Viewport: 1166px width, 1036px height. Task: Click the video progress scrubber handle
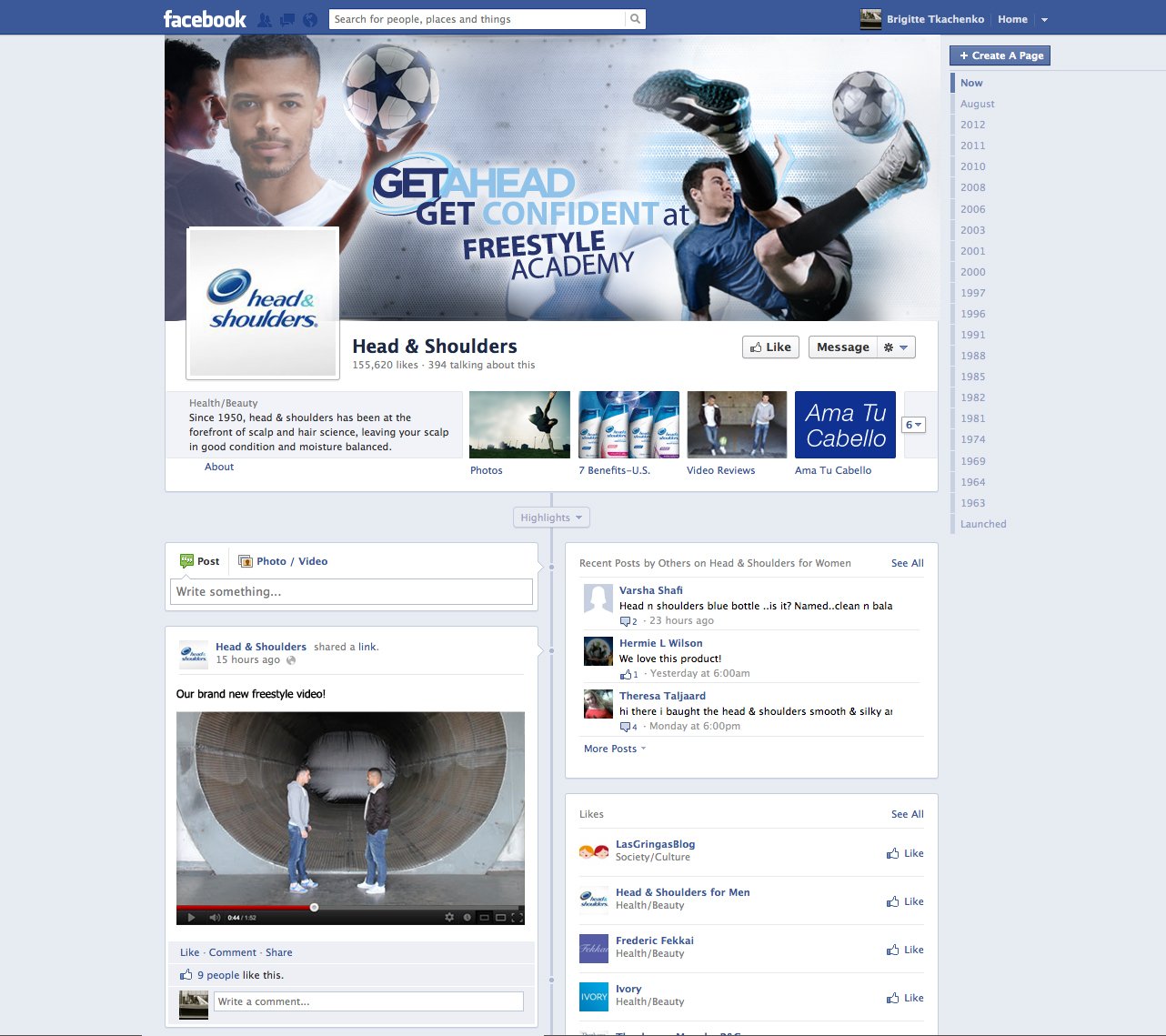click(314, 907)
